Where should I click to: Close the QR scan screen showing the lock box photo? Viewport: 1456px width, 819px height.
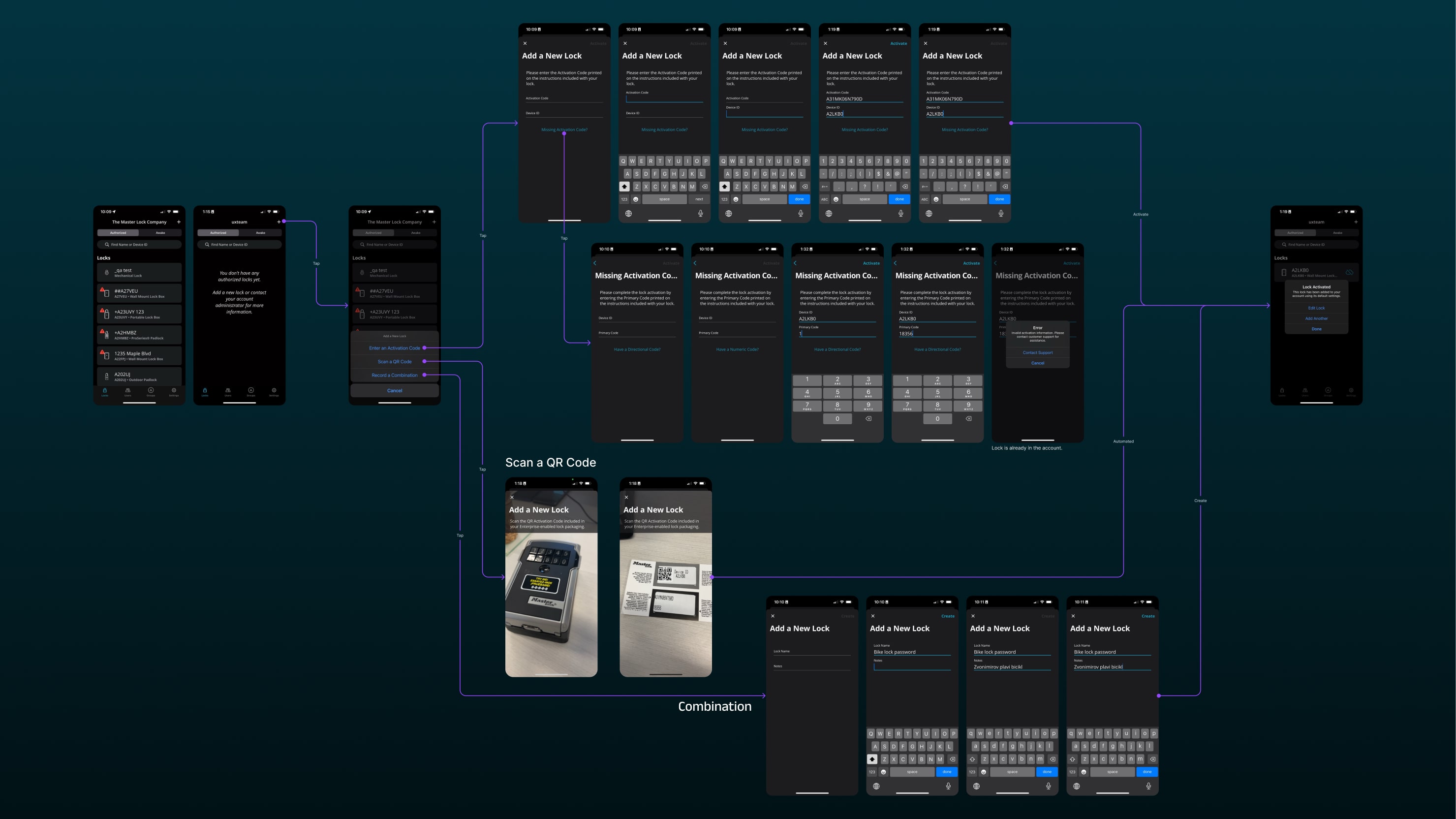coord(512,498)
